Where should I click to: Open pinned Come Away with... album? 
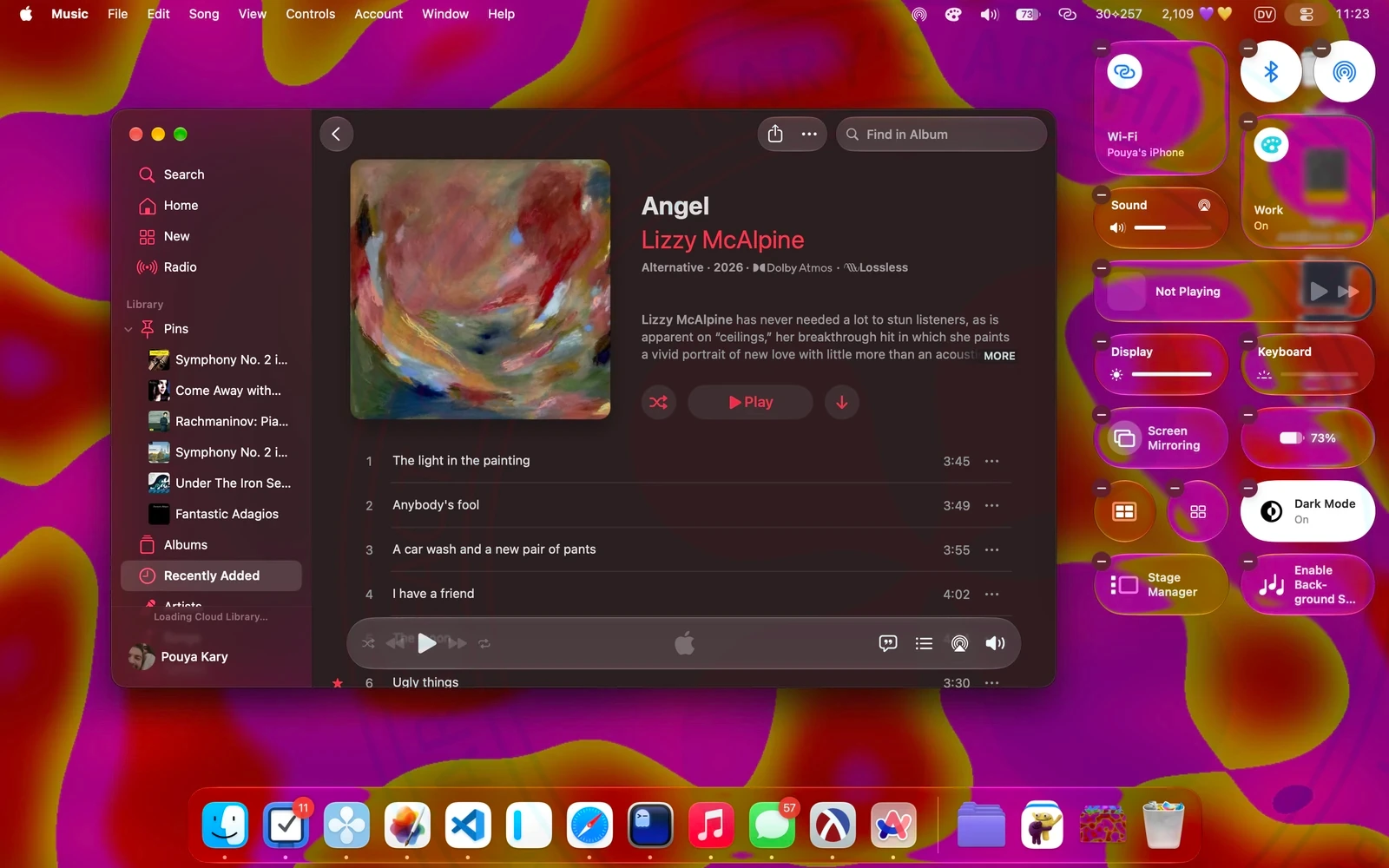point(218,391)
